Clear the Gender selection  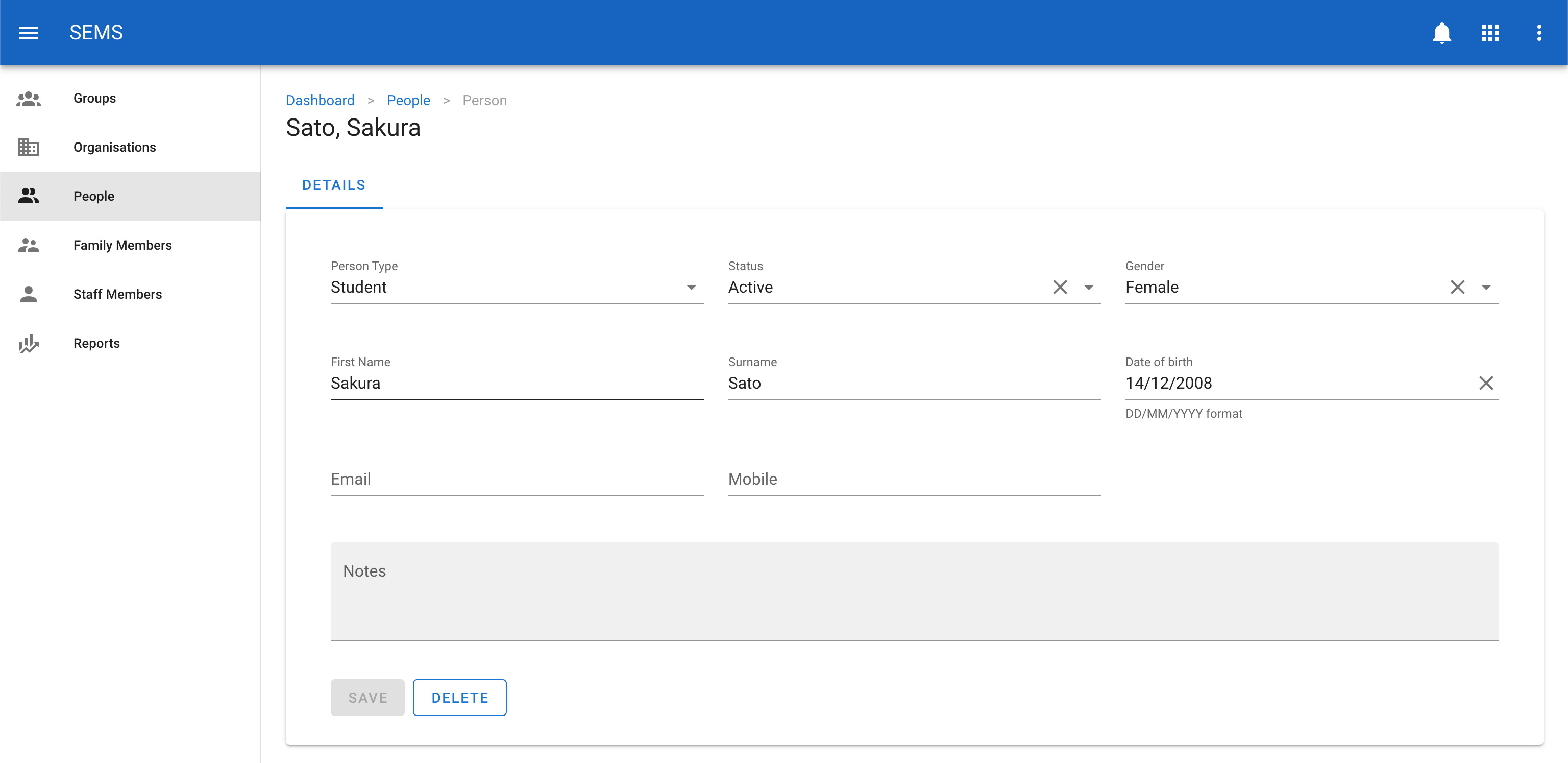1457,287
